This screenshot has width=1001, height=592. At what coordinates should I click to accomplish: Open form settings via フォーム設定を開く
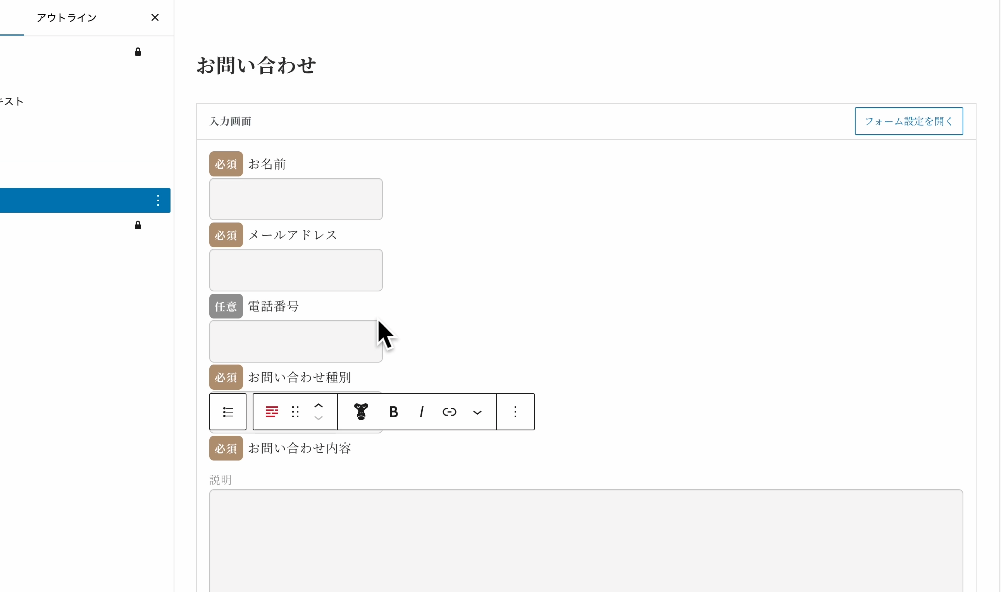(908, 120)
